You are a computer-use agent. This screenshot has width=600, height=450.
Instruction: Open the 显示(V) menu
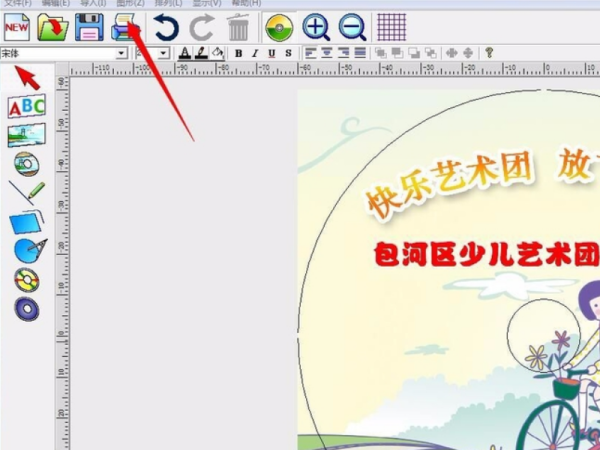207,3
